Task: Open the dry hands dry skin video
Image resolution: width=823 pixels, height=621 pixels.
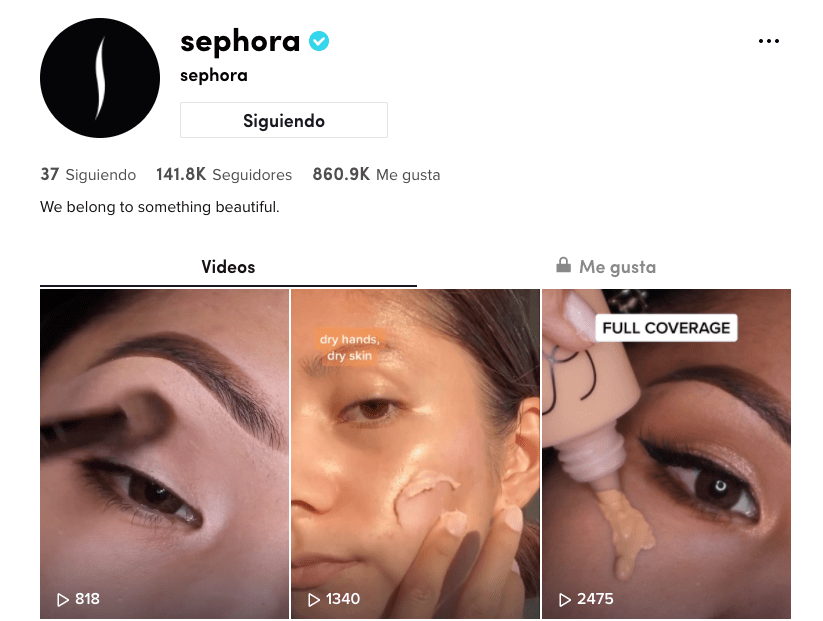Action: [415, 454]
